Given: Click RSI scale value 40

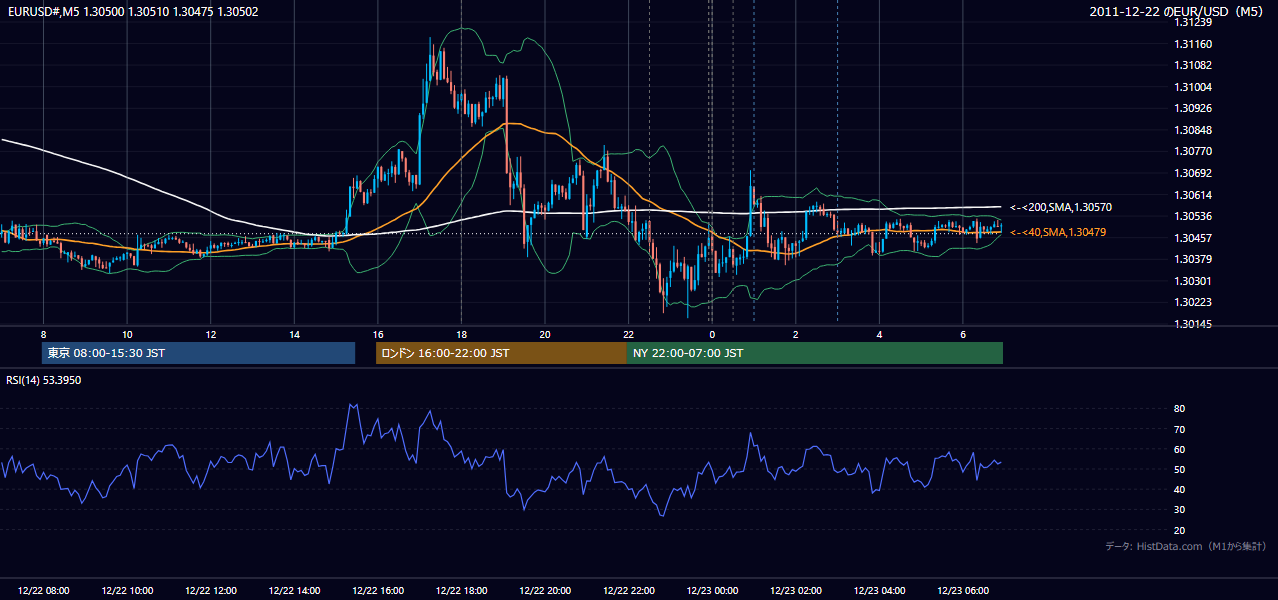Looking at the screenshot, I should tap(1179, 489).
